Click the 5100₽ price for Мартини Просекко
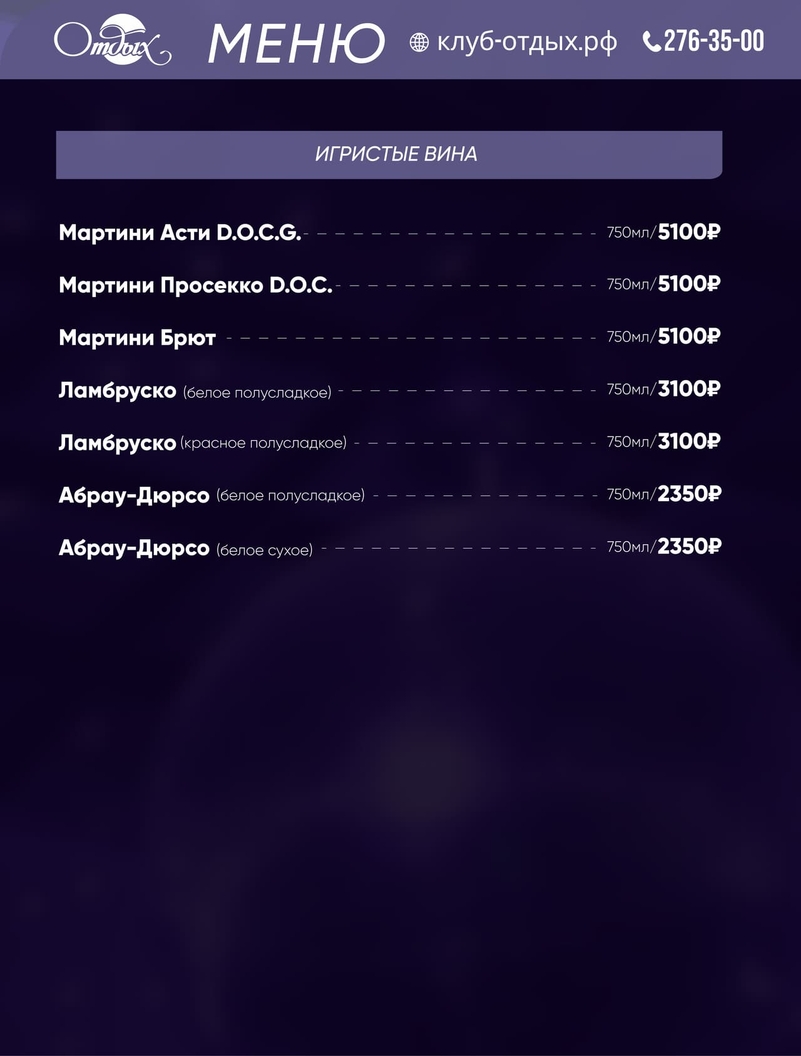The image size is (801, 1056). coord(689,284)
